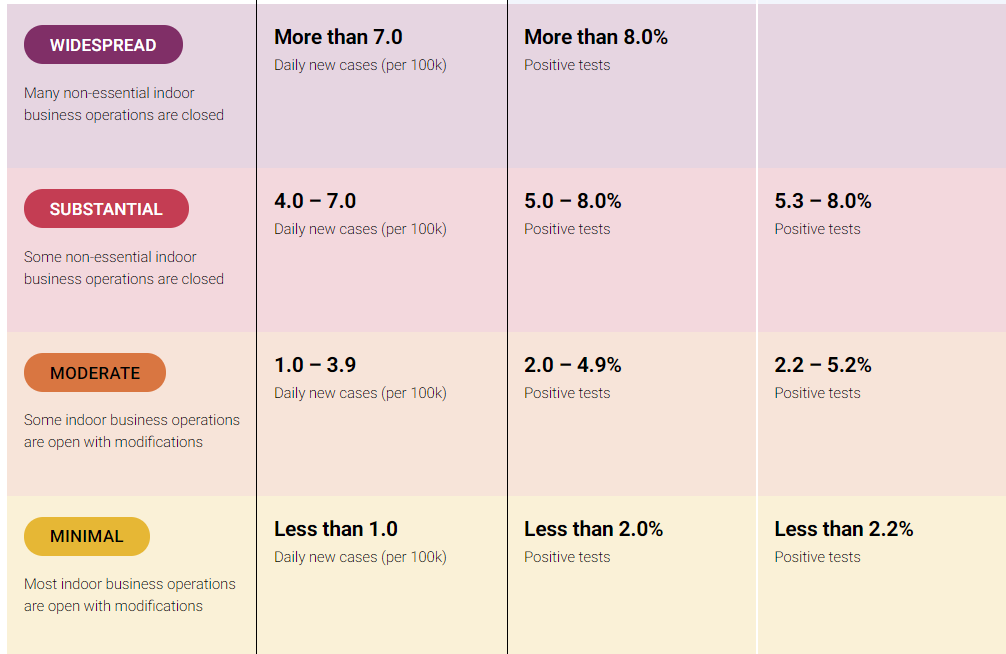Image resolution: width=1006 pixels, height=654 pixels.
Task: Click the "5.3 – 8.0%" value
Action: point(823,201)
